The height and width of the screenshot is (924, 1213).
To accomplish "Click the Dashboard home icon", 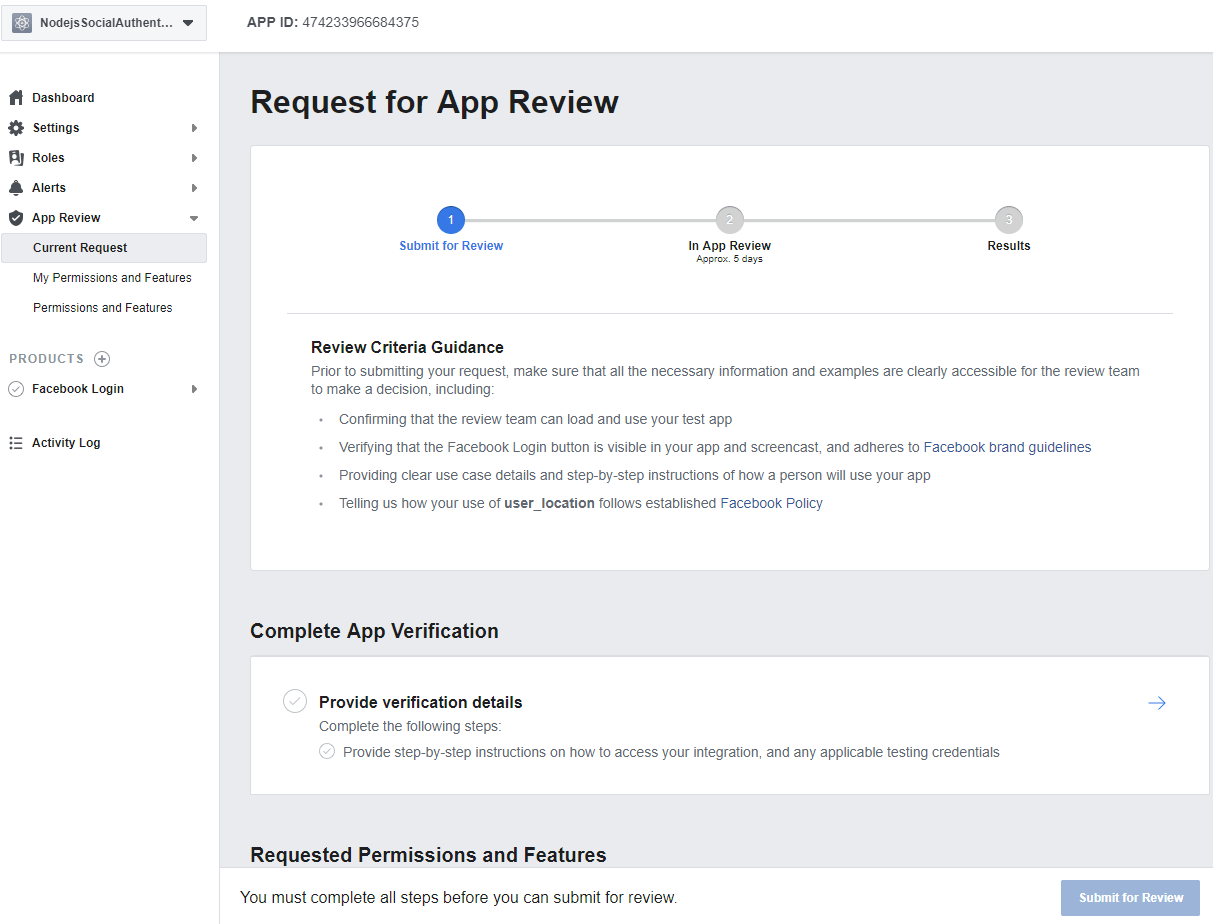I will [x=16, y=98].
